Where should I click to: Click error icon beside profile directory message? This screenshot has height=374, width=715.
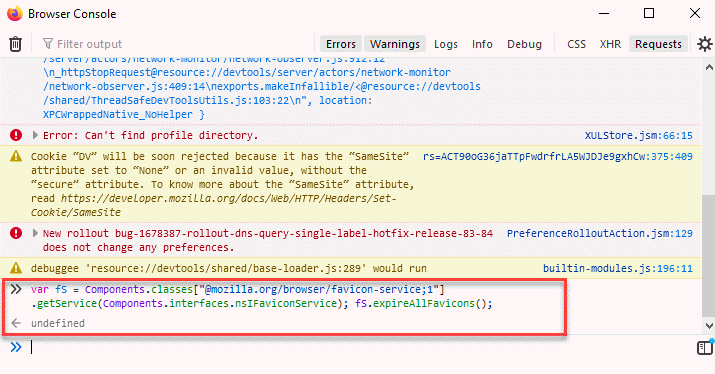click(x=16, y=135)
